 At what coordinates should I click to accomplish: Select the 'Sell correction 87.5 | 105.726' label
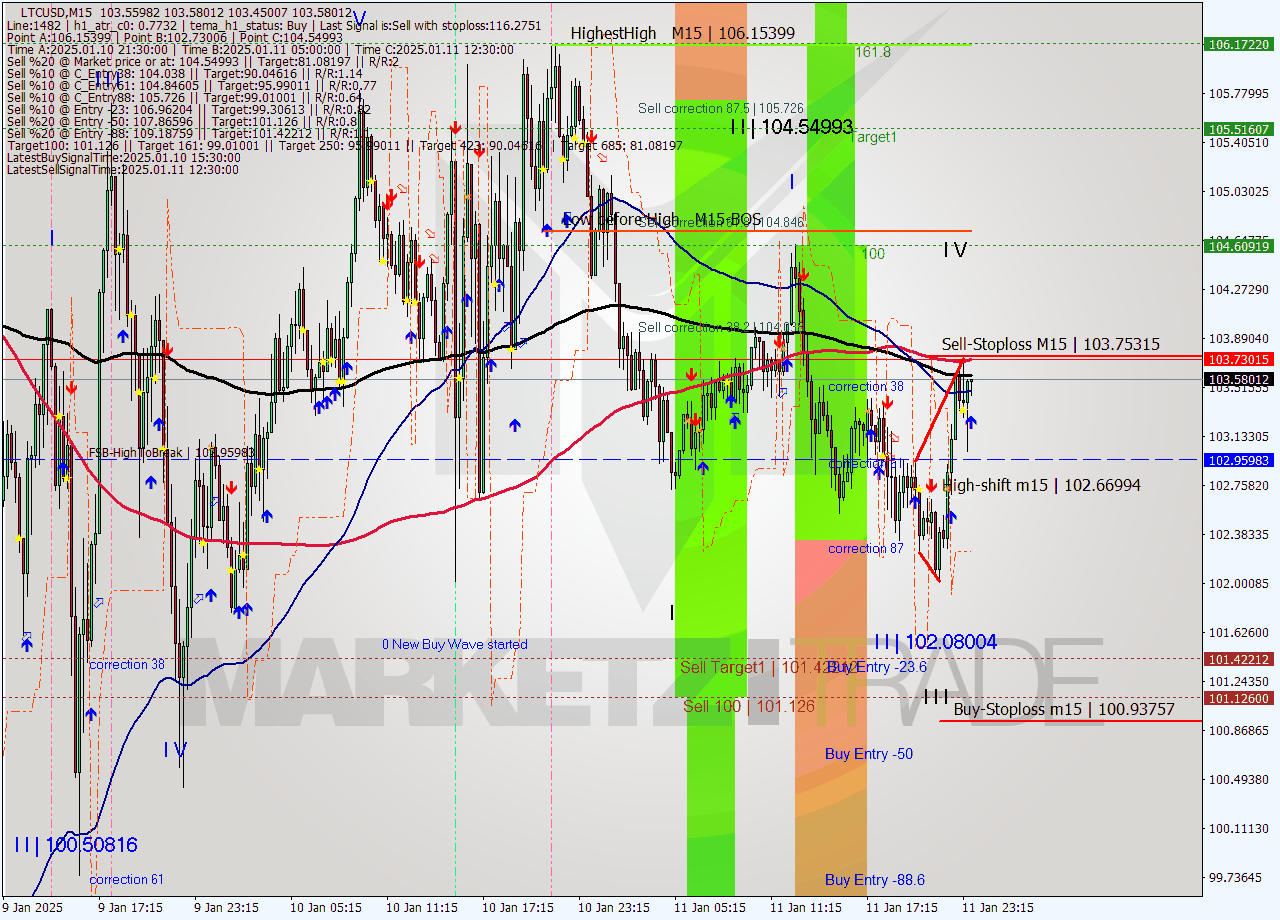coord(721,108)
